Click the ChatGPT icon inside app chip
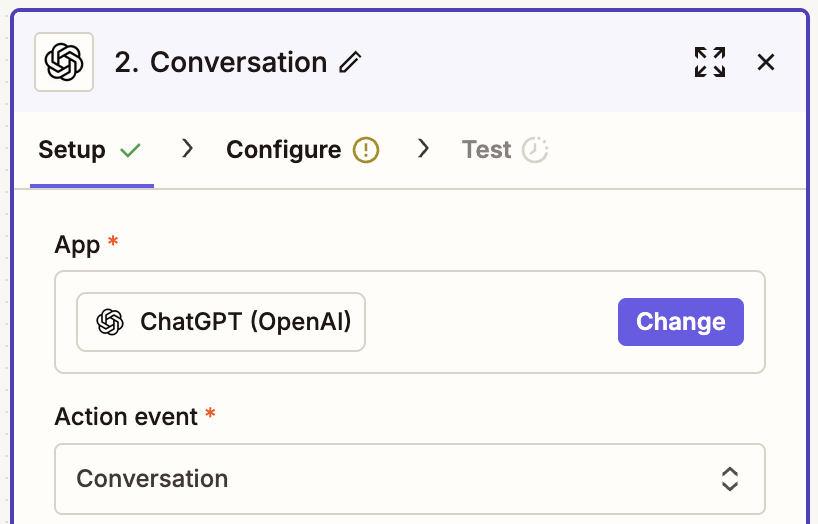 [x=110, y=322]
